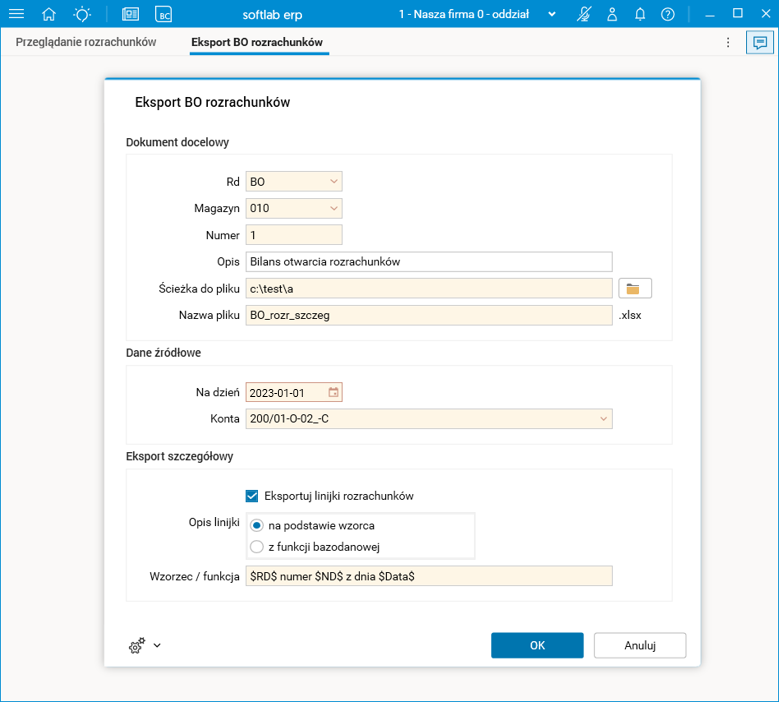The width and height of the screenshot is (779, 702).
Task: Go to the home screen icon
Action: click(x=49, y=14)
